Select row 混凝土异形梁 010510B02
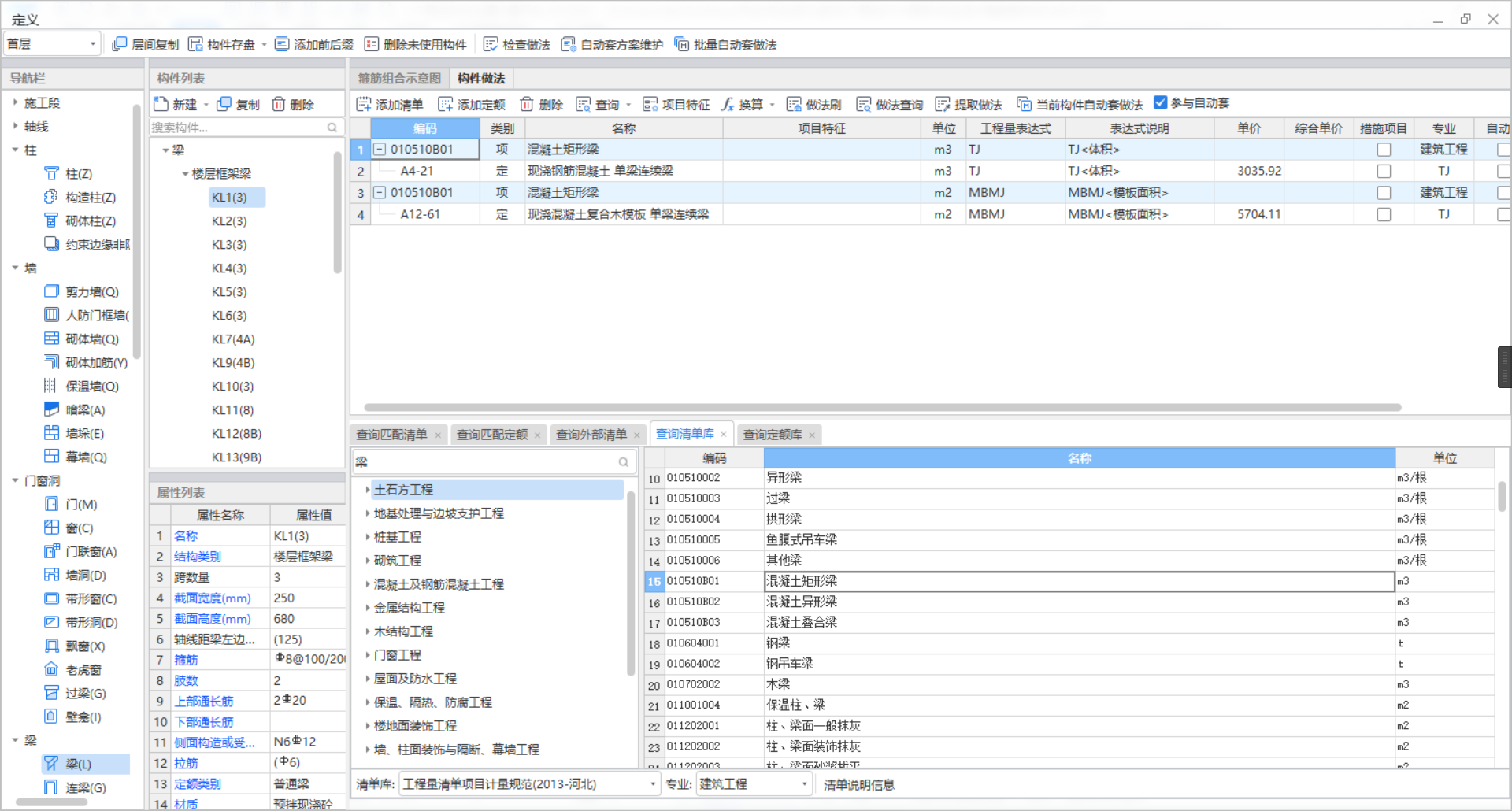1512x811 pixels. click(x=1069, y=602)
